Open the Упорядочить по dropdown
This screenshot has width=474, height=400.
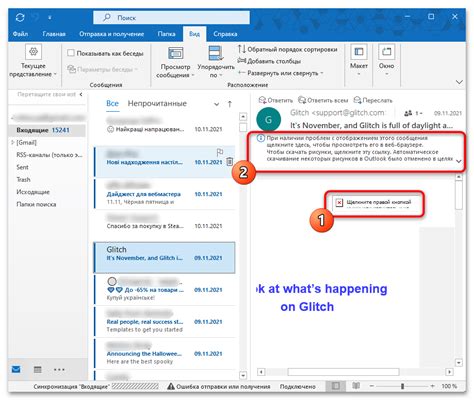(216, 62)
